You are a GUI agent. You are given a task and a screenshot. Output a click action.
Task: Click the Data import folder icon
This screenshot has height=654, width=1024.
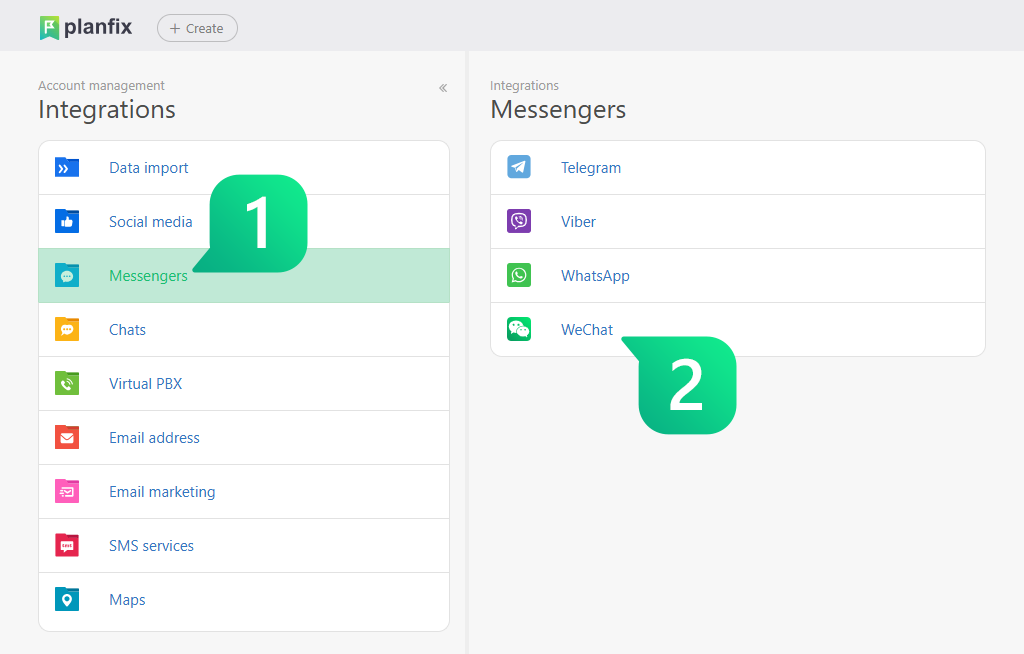(67, 168)
